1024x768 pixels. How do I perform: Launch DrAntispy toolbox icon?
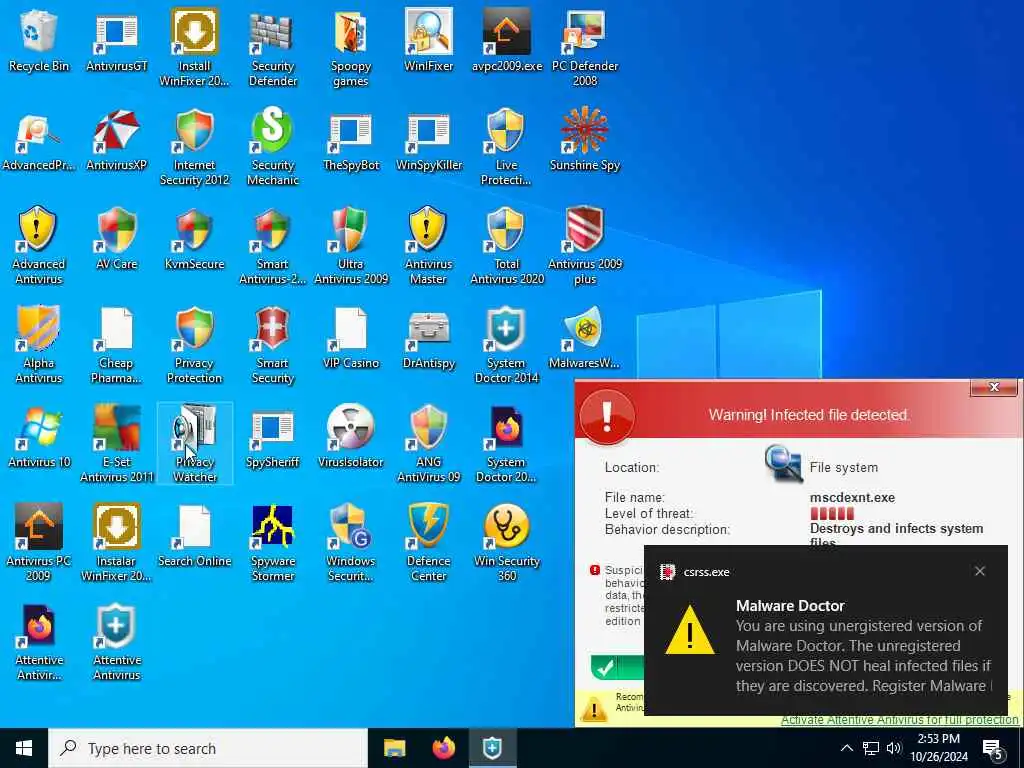pos(428,338)
